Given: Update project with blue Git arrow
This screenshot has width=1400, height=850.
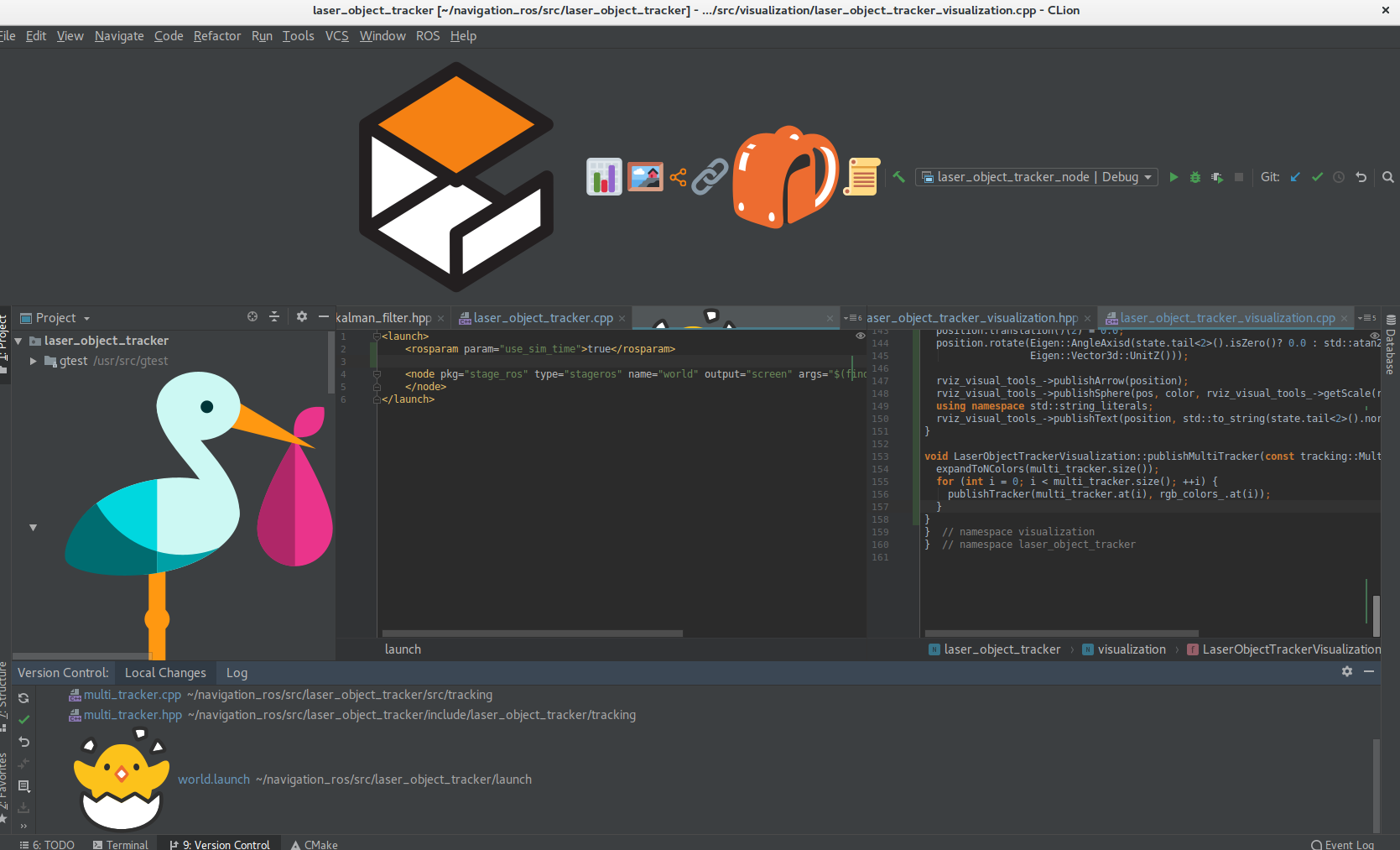Looking at the screenshot, I should (x=1295, y=177).
